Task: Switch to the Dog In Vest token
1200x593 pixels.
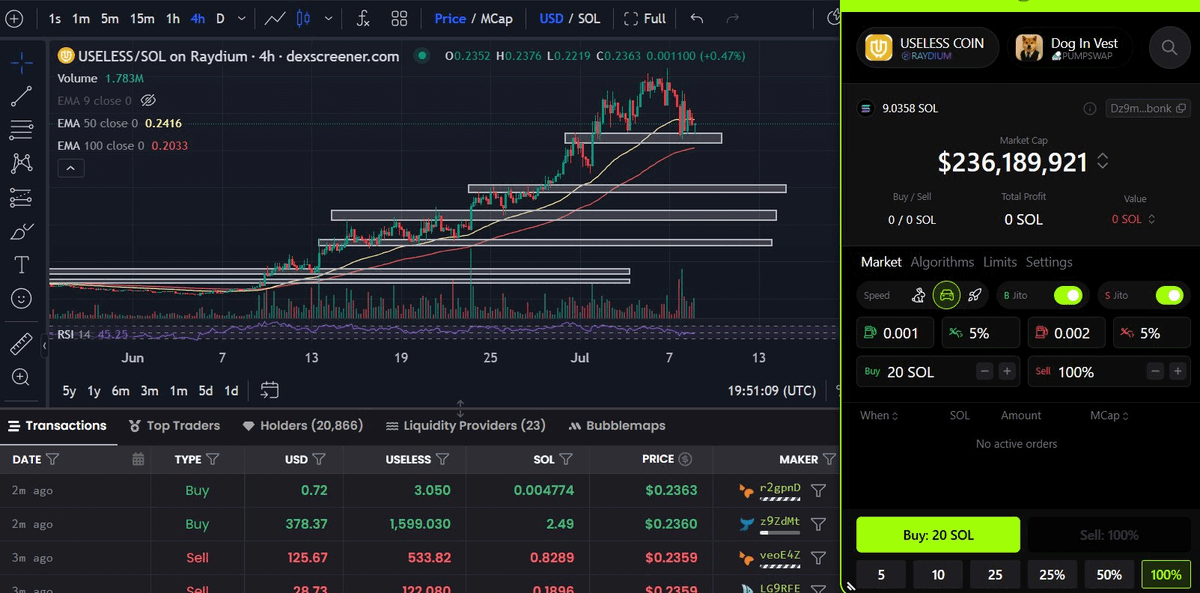Action: [1067, 47]
